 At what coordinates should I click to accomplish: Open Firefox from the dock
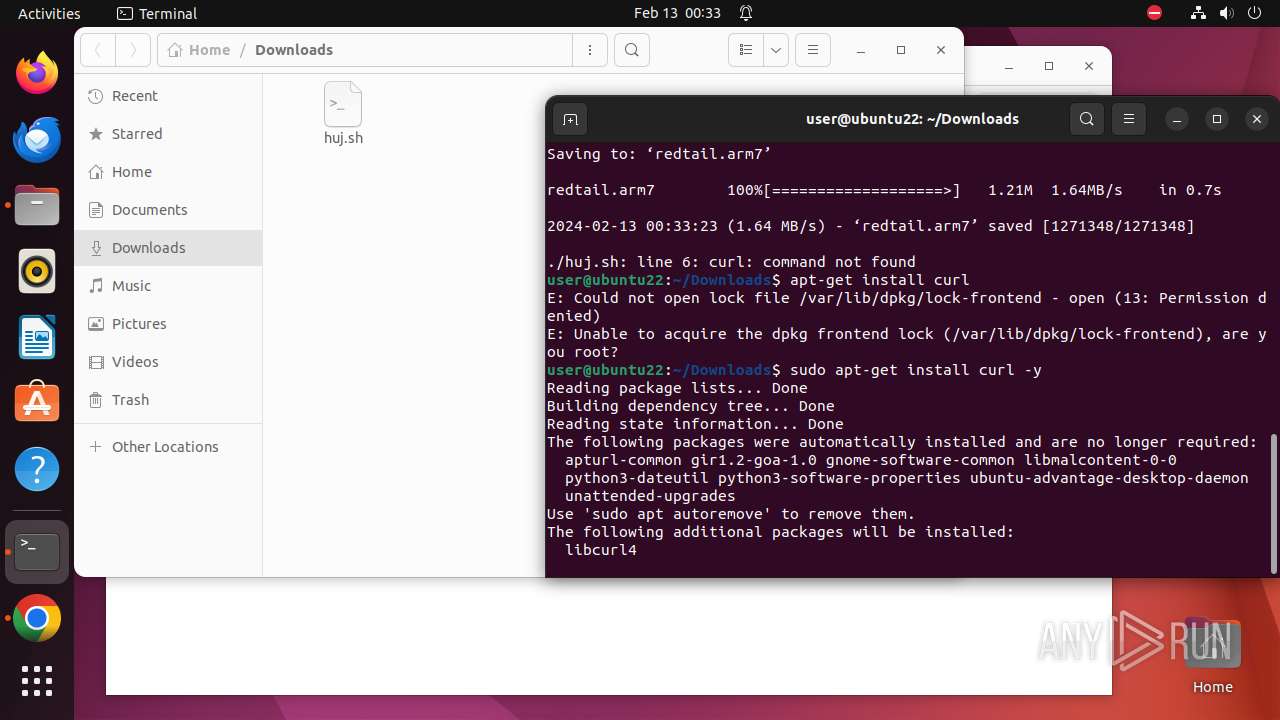point(37,73)
